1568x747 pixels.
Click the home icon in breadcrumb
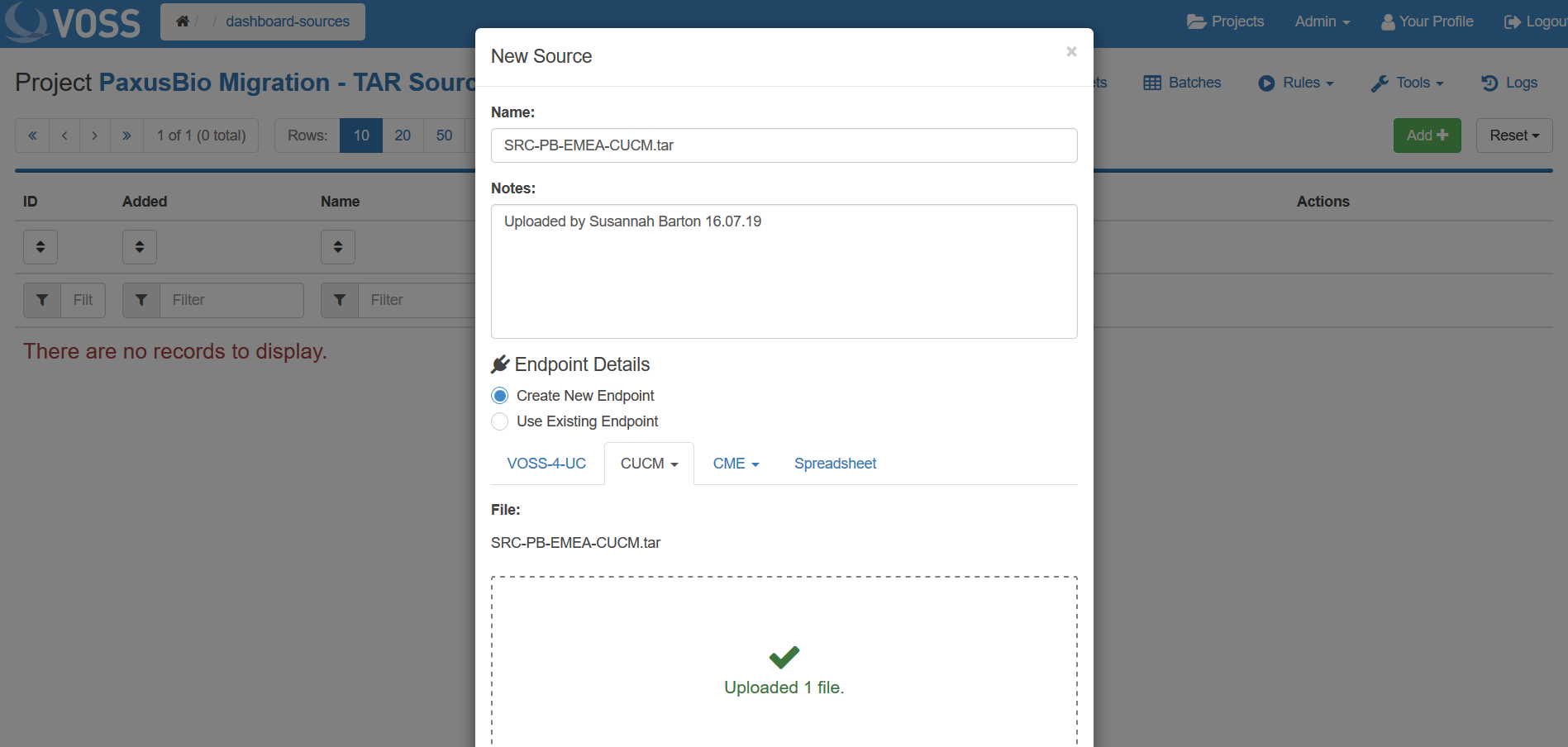tap(183, 21)
